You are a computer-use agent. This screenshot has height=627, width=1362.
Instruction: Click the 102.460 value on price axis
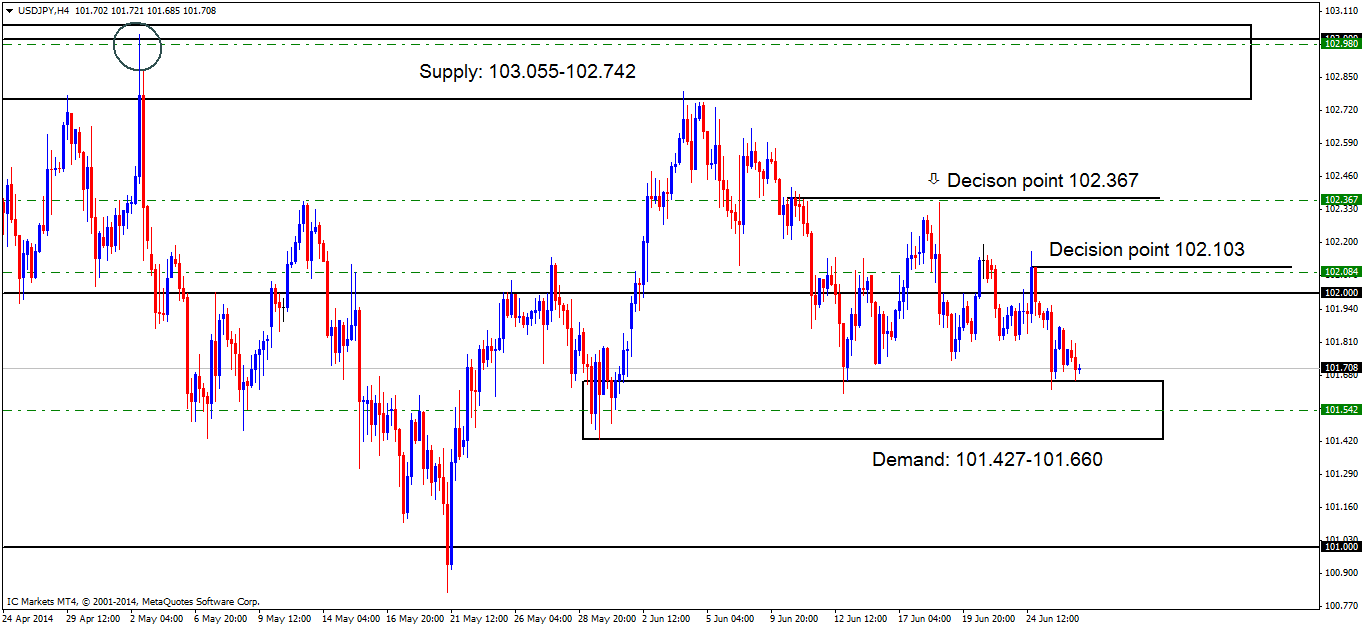(x=1340, y=175)
